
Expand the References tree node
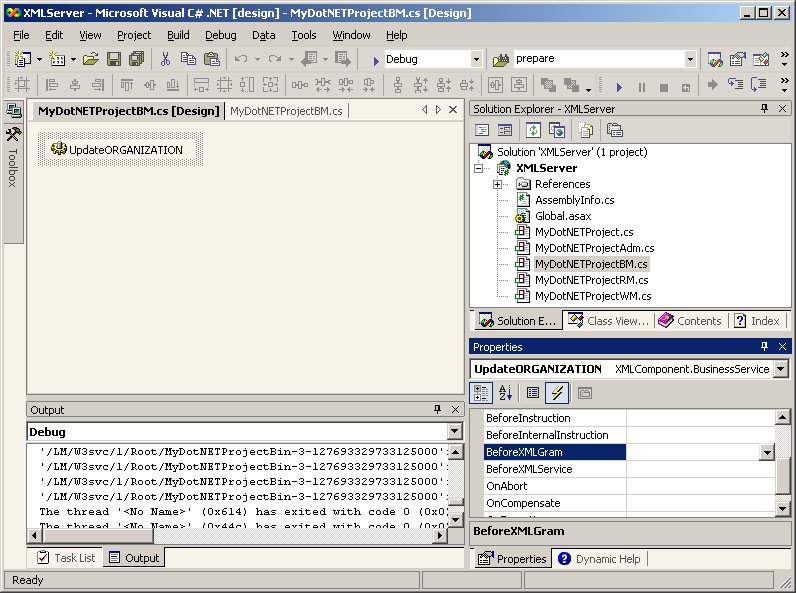[x=497, y=184]
